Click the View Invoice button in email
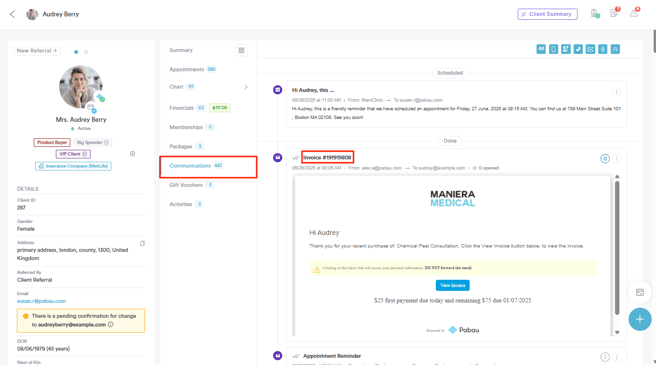This screenshot has height=365, width=656. (x=453, y=285)
